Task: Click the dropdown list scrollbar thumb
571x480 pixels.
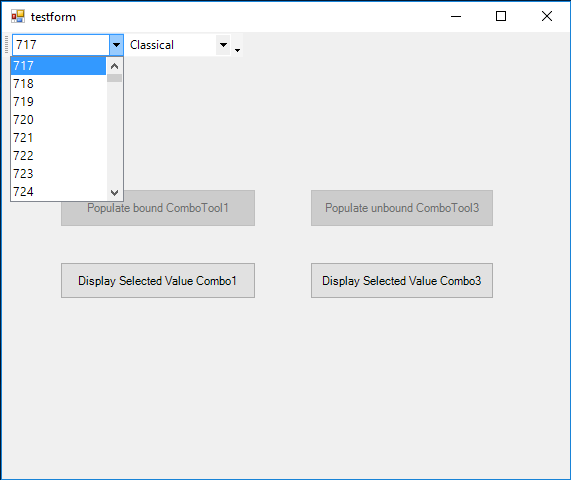Action: pos(114,78)
